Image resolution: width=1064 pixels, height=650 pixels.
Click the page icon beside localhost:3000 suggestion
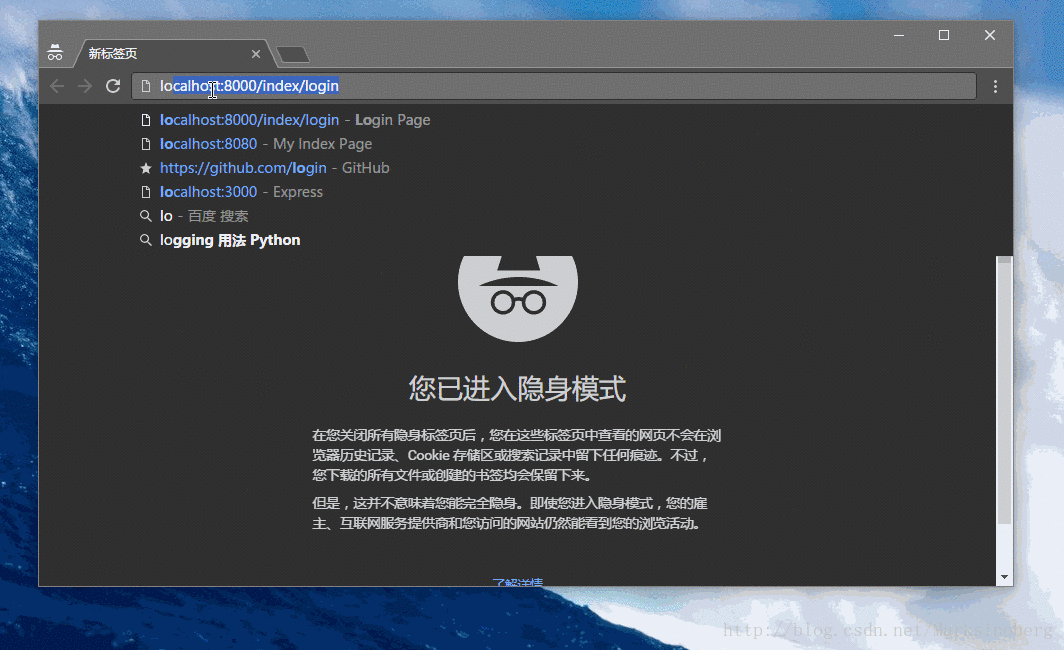[145, 192]
